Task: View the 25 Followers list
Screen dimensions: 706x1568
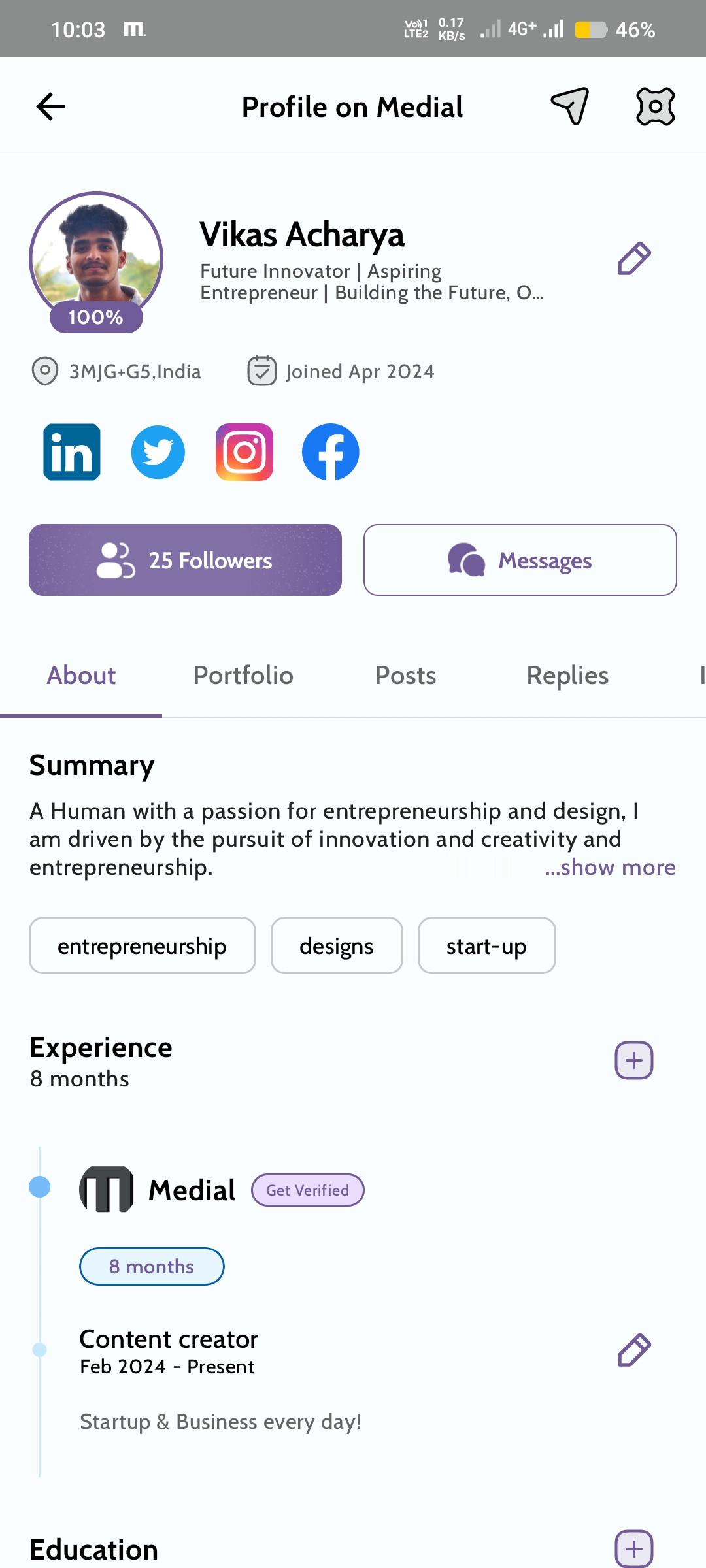Action: click(185, 560)
